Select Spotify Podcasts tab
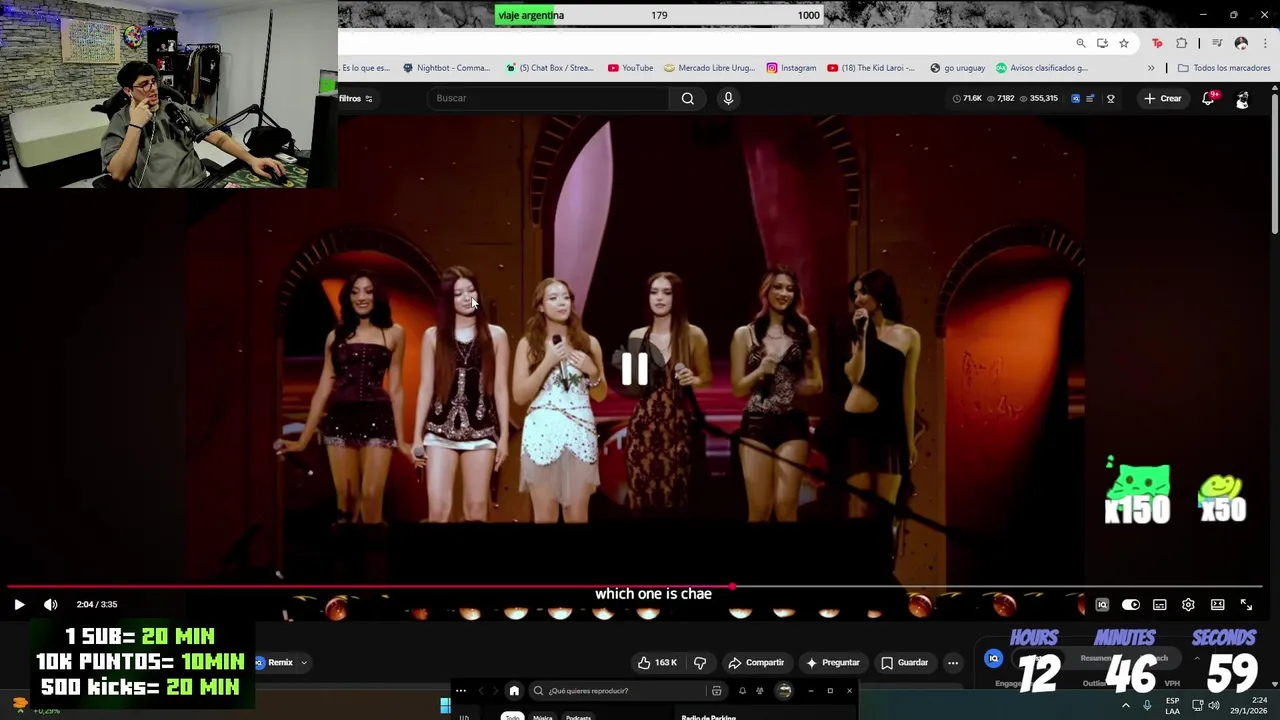The width and height of the screenshot is (1280, 720). (578, 717)
